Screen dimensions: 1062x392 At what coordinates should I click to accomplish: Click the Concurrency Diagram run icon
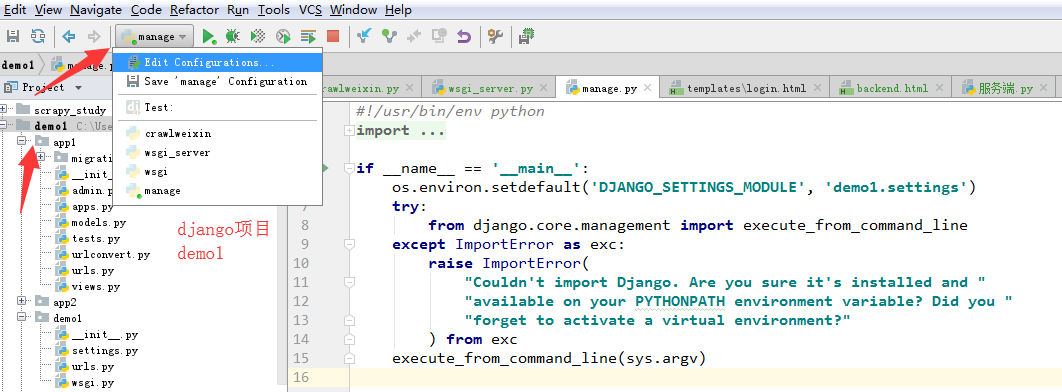(308, 37)
